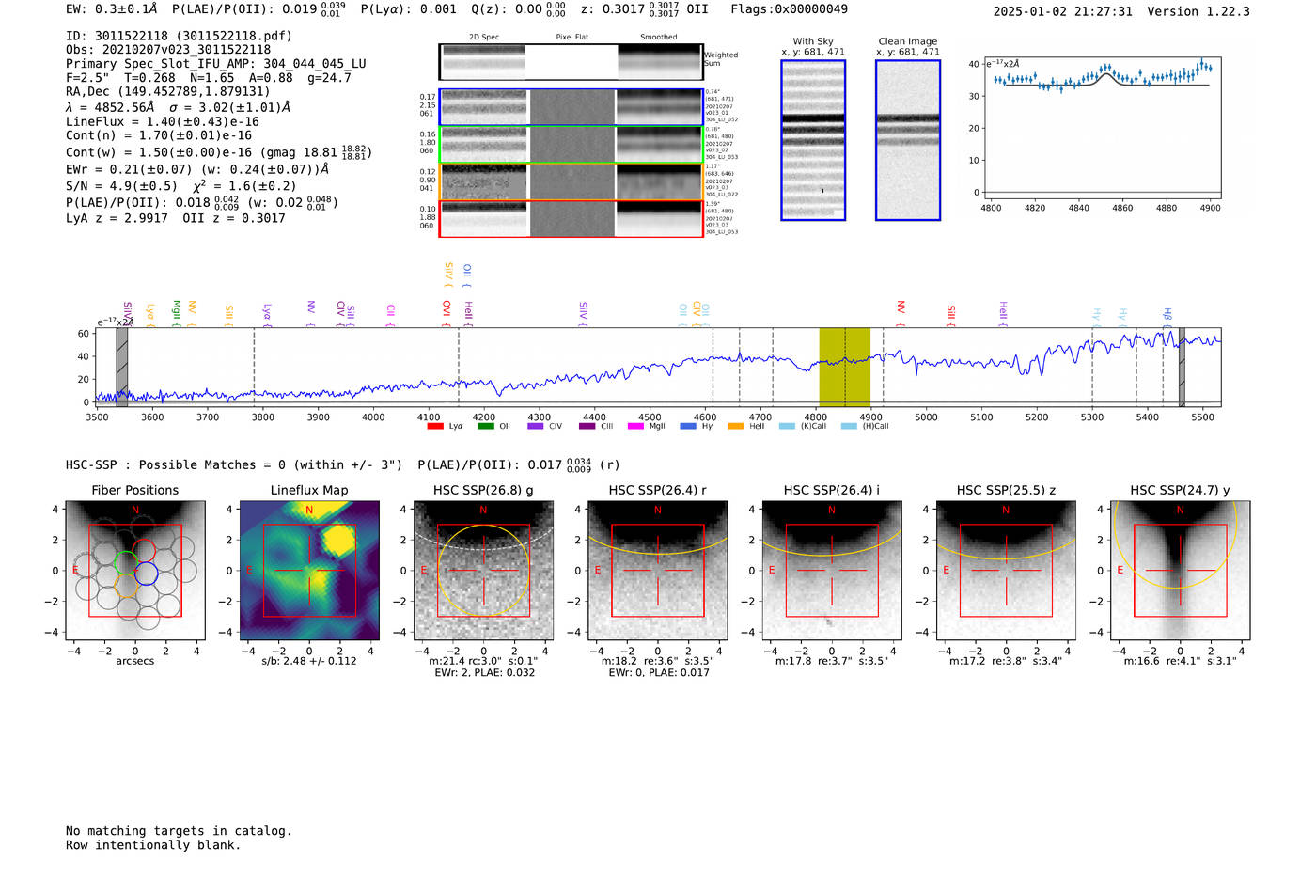The image size is (1316, 896).
Task: Open the Clean Image panel
Action: pos(908,140)
